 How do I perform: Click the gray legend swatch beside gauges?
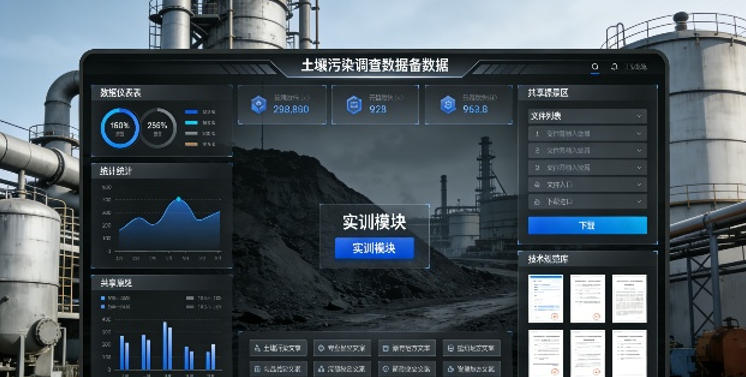(x=191, y=133)
